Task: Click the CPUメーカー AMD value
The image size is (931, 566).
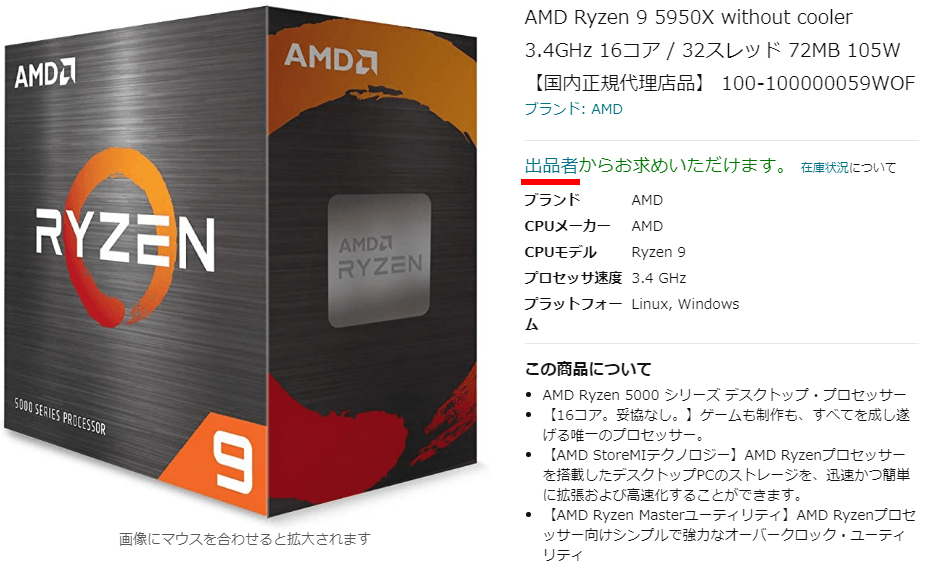Action: tap(647, 226)
